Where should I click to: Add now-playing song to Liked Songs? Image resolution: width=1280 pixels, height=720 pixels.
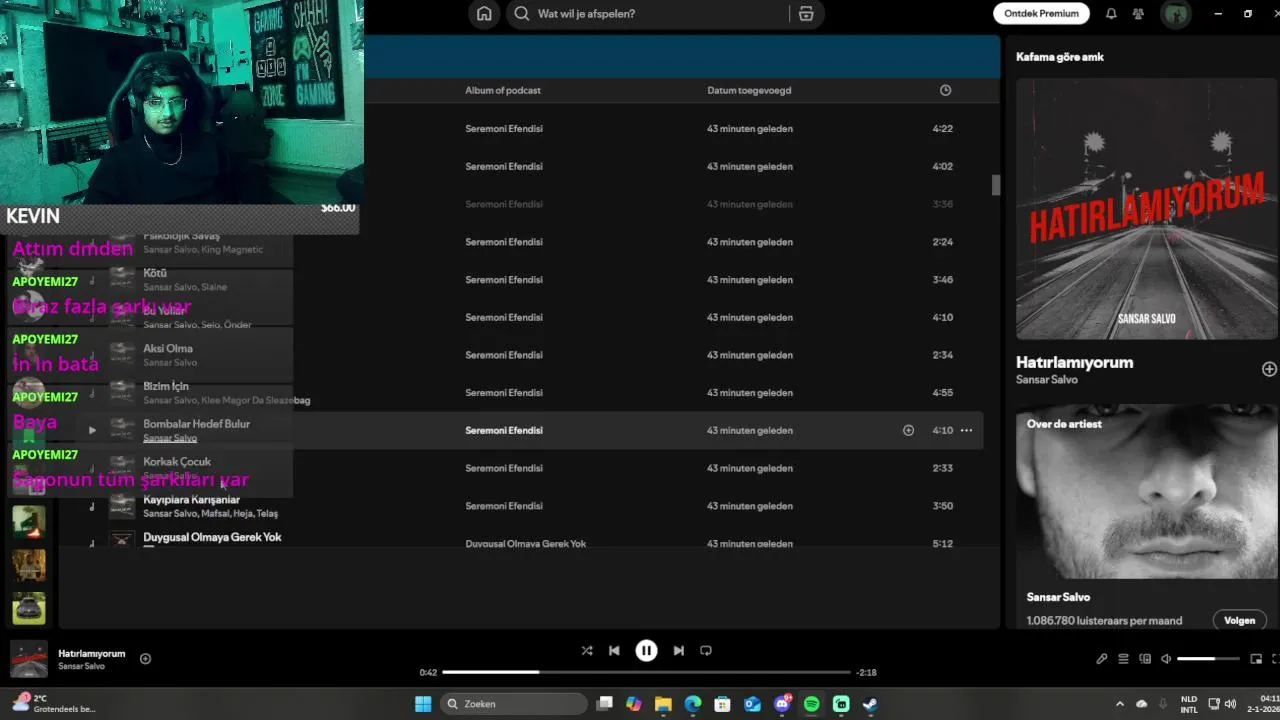click(145, 658)
